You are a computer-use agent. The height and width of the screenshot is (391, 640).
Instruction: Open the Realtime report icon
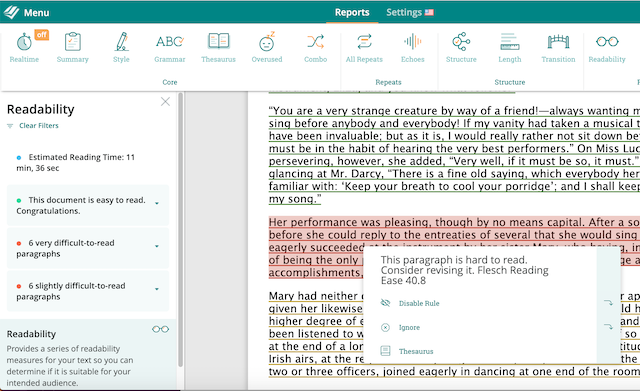tap(24, 42)
